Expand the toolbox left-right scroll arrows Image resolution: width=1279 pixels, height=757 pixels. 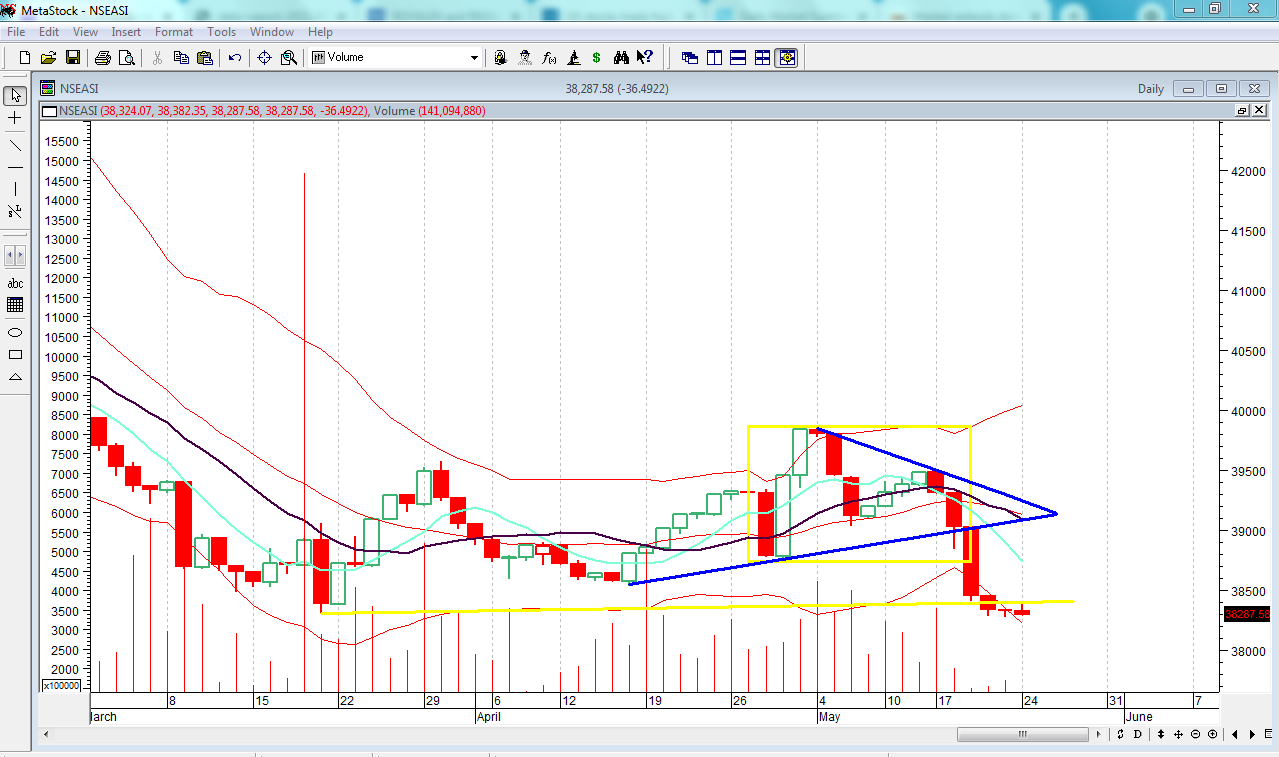click(15, 255)
